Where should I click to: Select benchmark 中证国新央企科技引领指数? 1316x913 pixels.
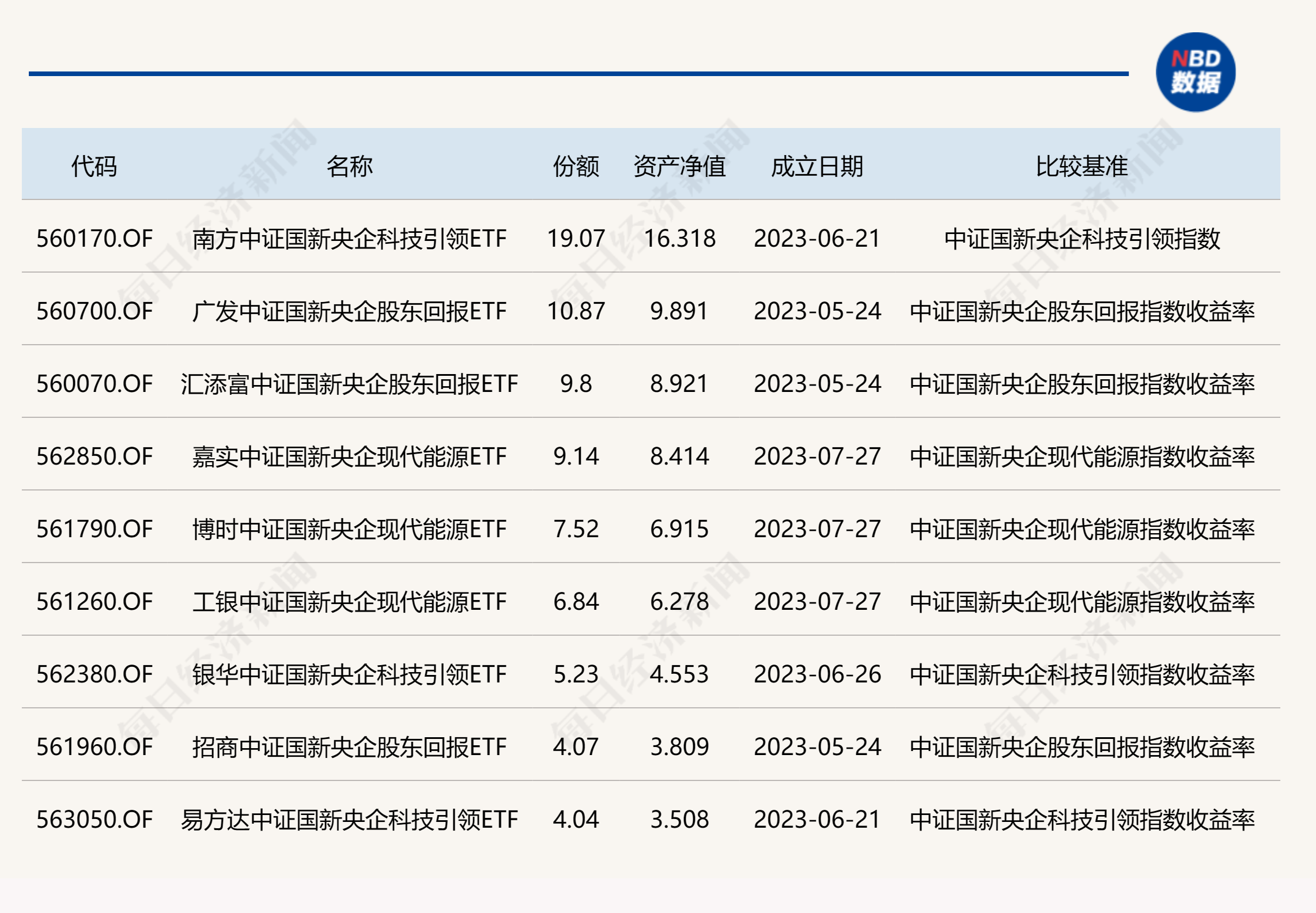(x=1082, y=239)
